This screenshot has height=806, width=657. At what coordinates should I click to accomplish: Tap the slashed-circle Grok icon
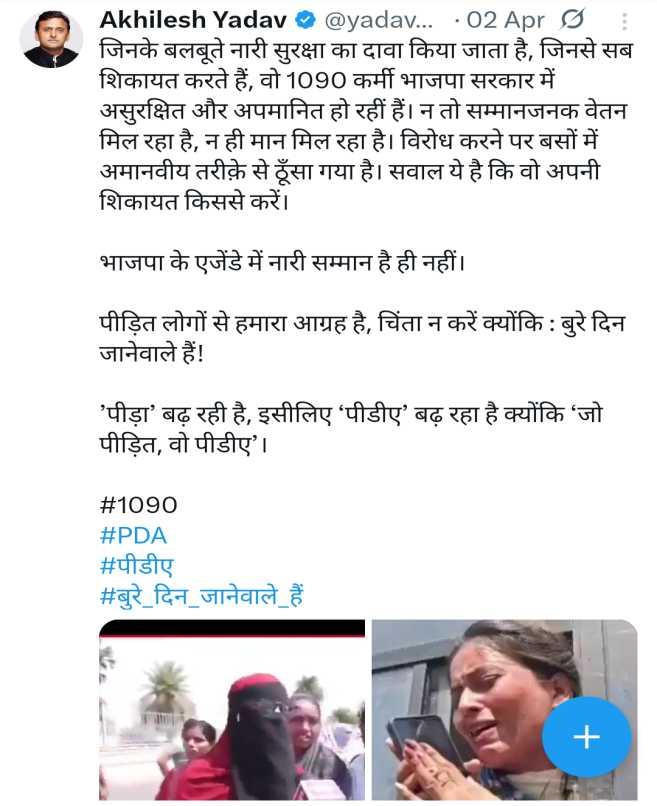[x=572, y=20]
